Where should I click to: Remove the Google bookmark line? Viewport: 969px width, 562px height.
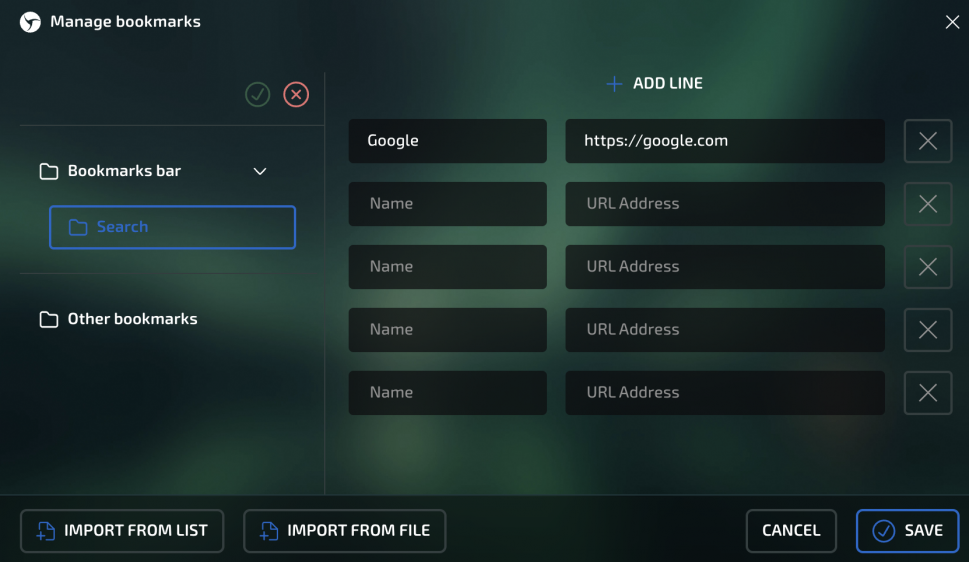pyautogui.click(x=928, y=141)
